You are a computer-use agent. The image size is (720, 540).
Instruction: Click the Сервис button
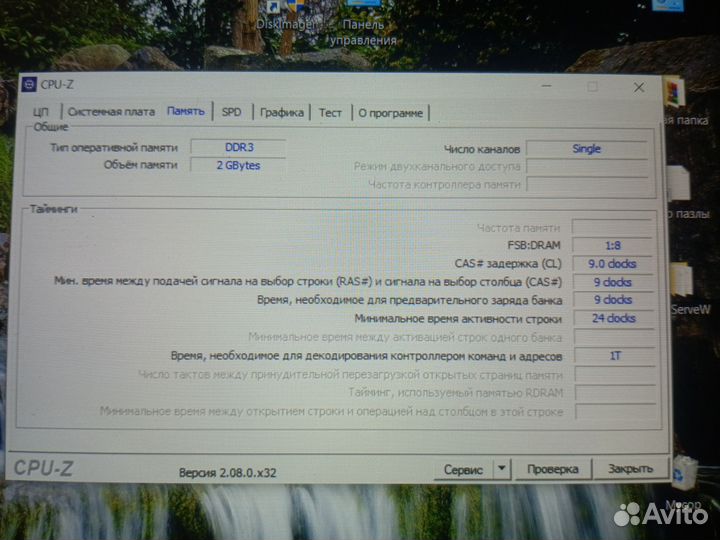(463, 470)
